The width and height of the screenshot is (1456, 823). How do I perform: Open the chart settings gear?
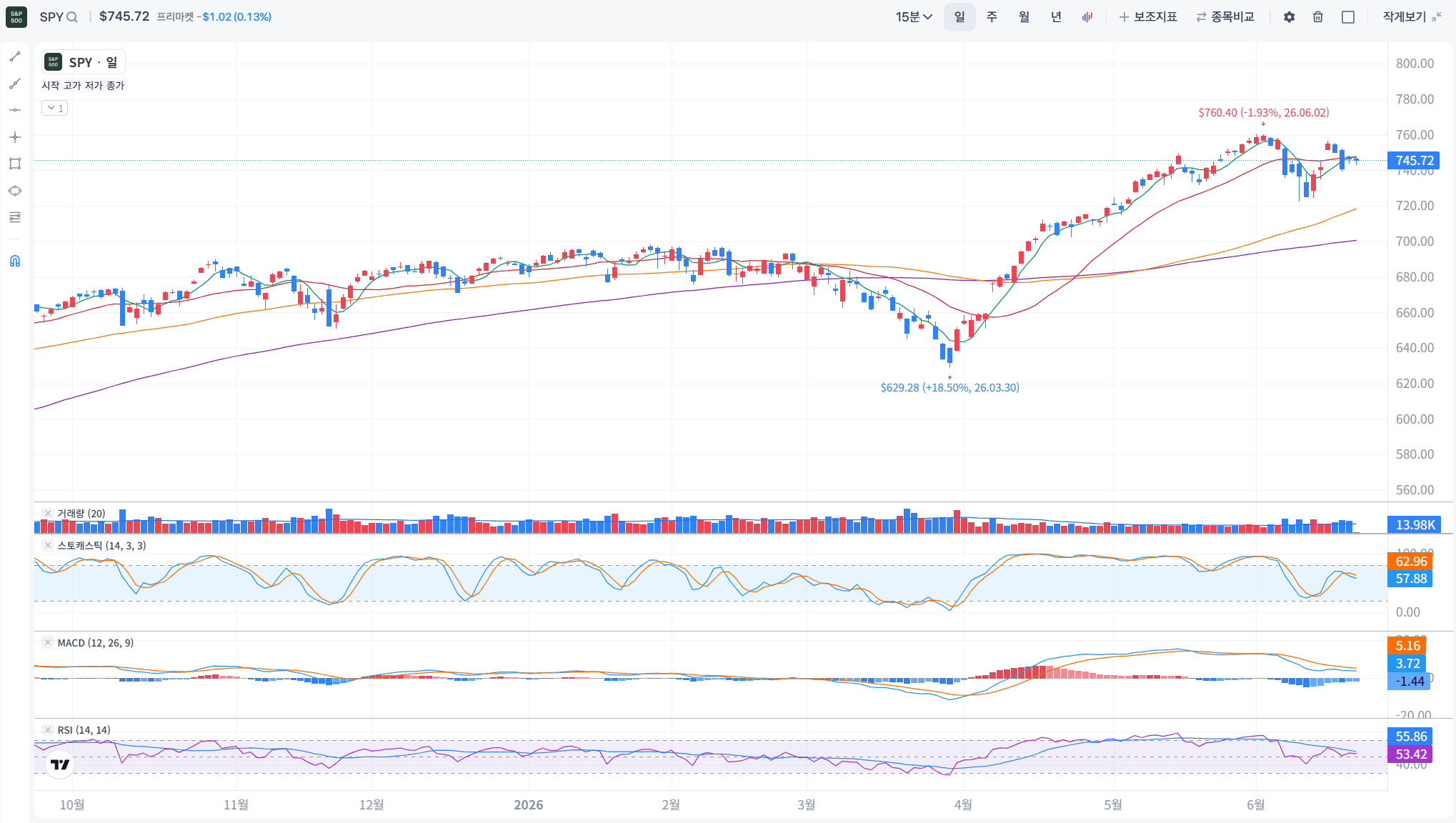pyautogui.click(x=1289, y=17)
